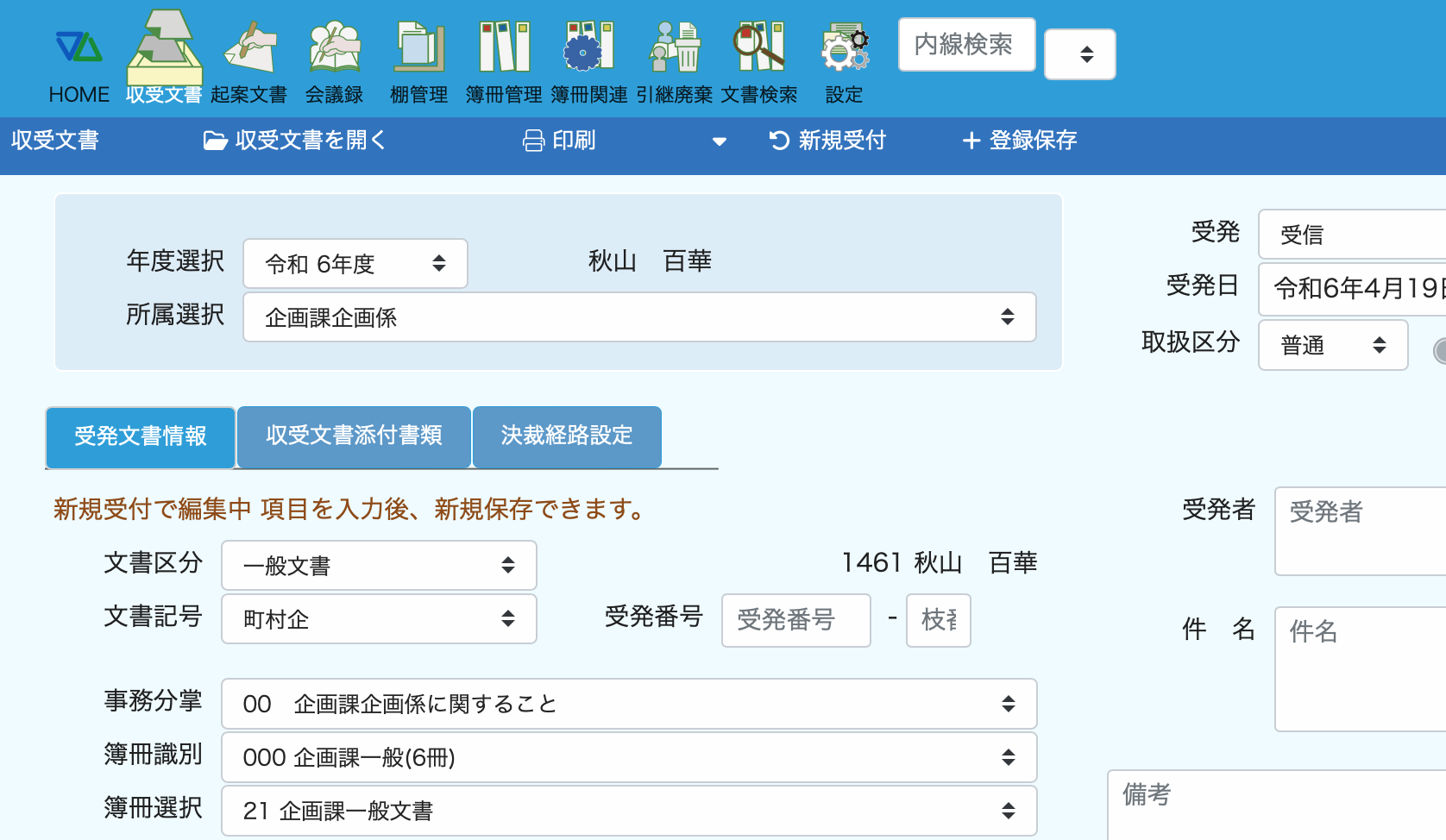This screenshot has width=1446, height=840.
Task: Open the 会議録 minutes icon
Action: [334, 47]
